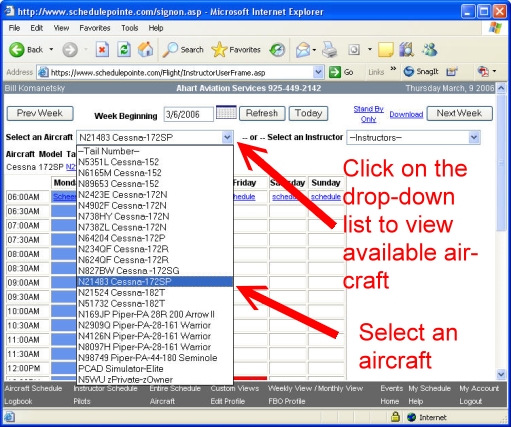
Task: Expand the PDF toolbar dropdown arrow
Action: 494,71
